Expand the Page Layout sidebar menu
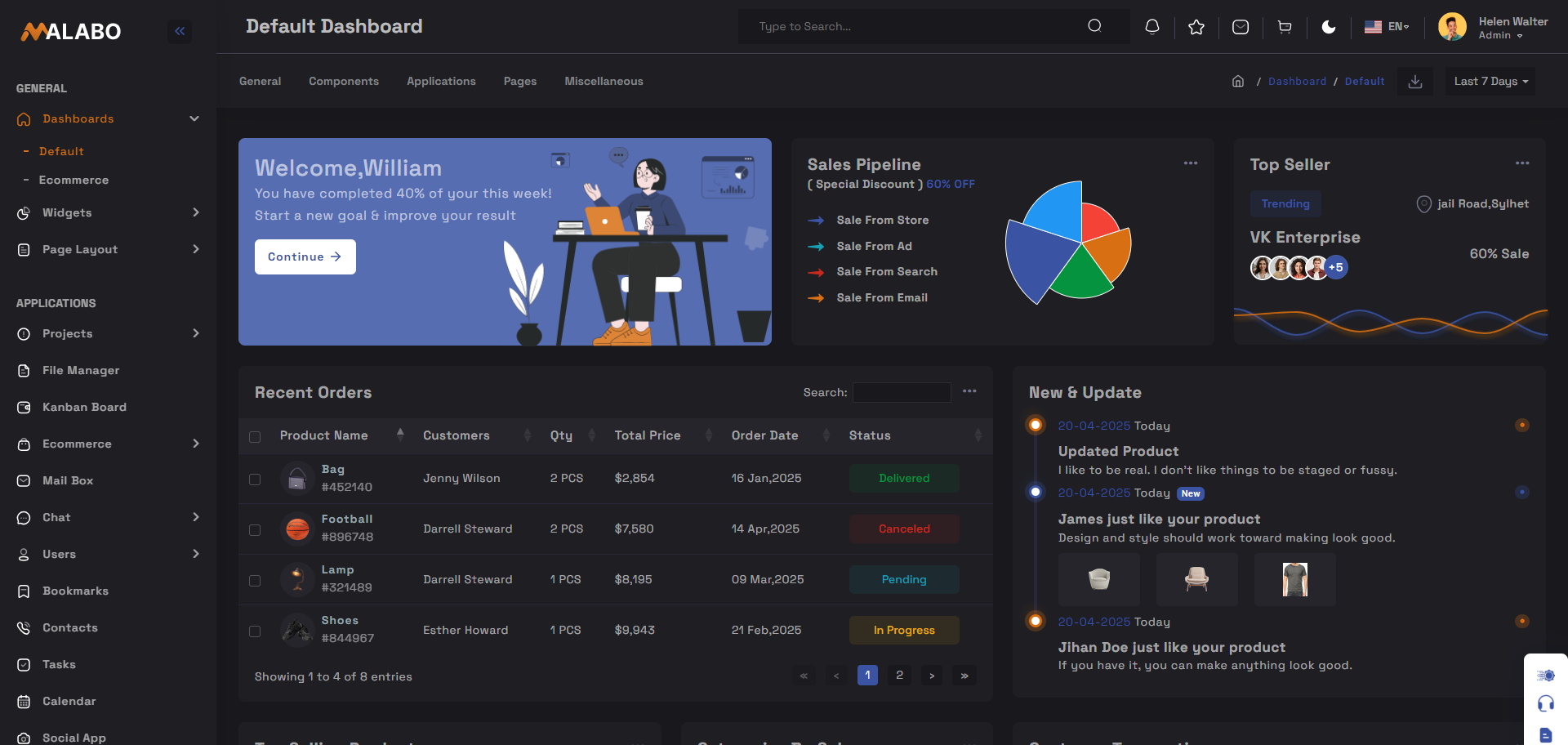 tap(108, 249)
